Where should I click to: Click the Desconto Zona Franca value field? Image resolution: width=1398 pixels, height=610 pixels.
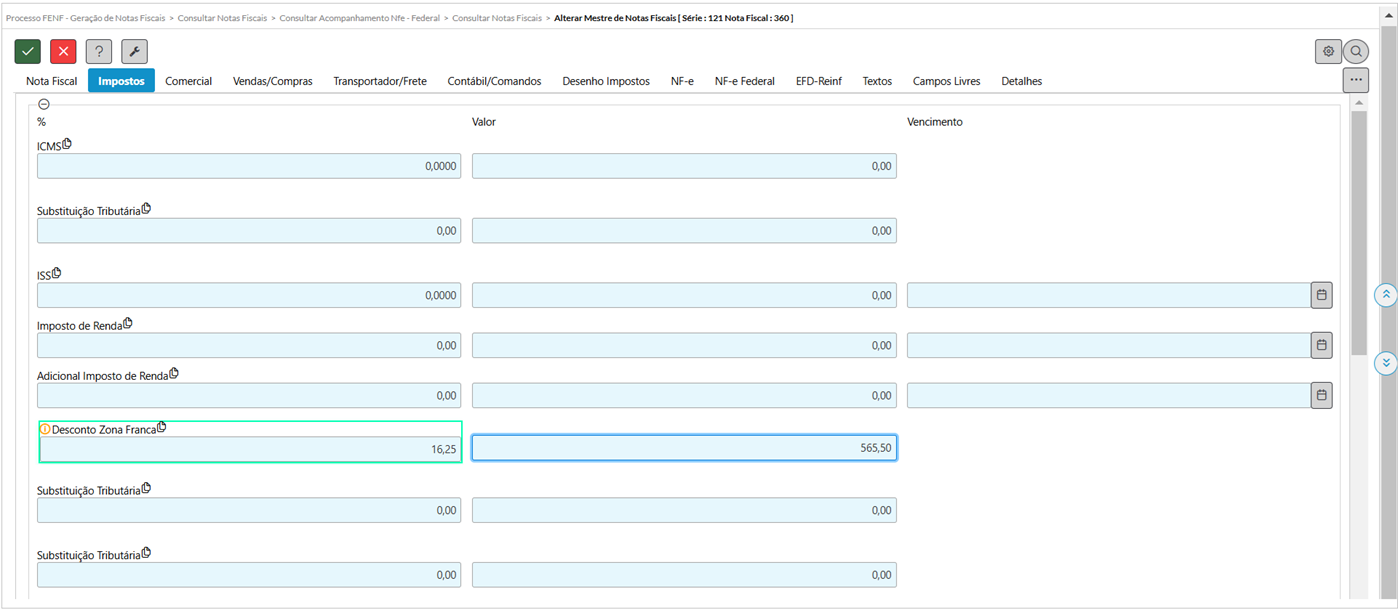684,448
